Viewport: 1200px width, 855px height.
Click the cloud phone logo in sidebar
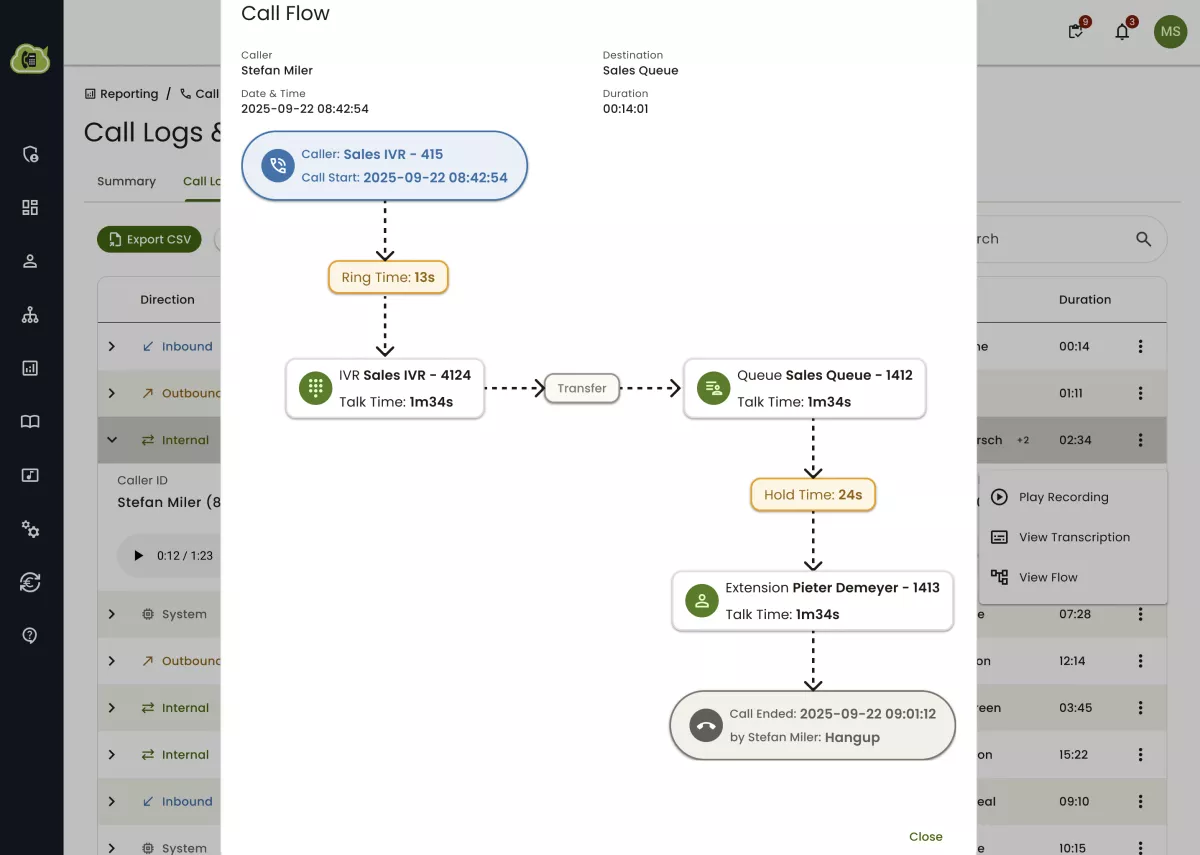point(30,59)
